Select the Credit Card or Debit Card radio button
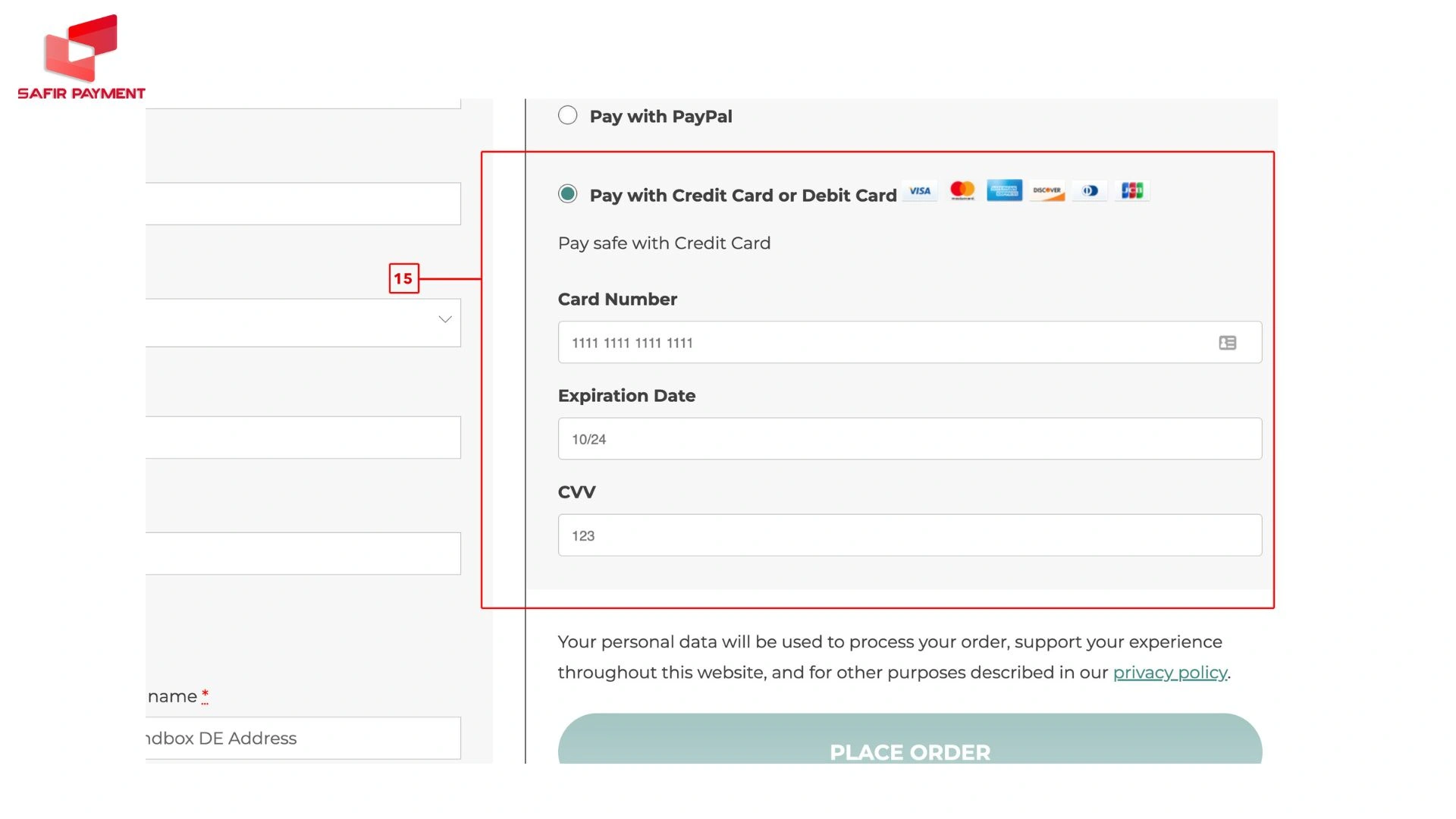This screenshot has width=1456, height=819. point(567,194)
